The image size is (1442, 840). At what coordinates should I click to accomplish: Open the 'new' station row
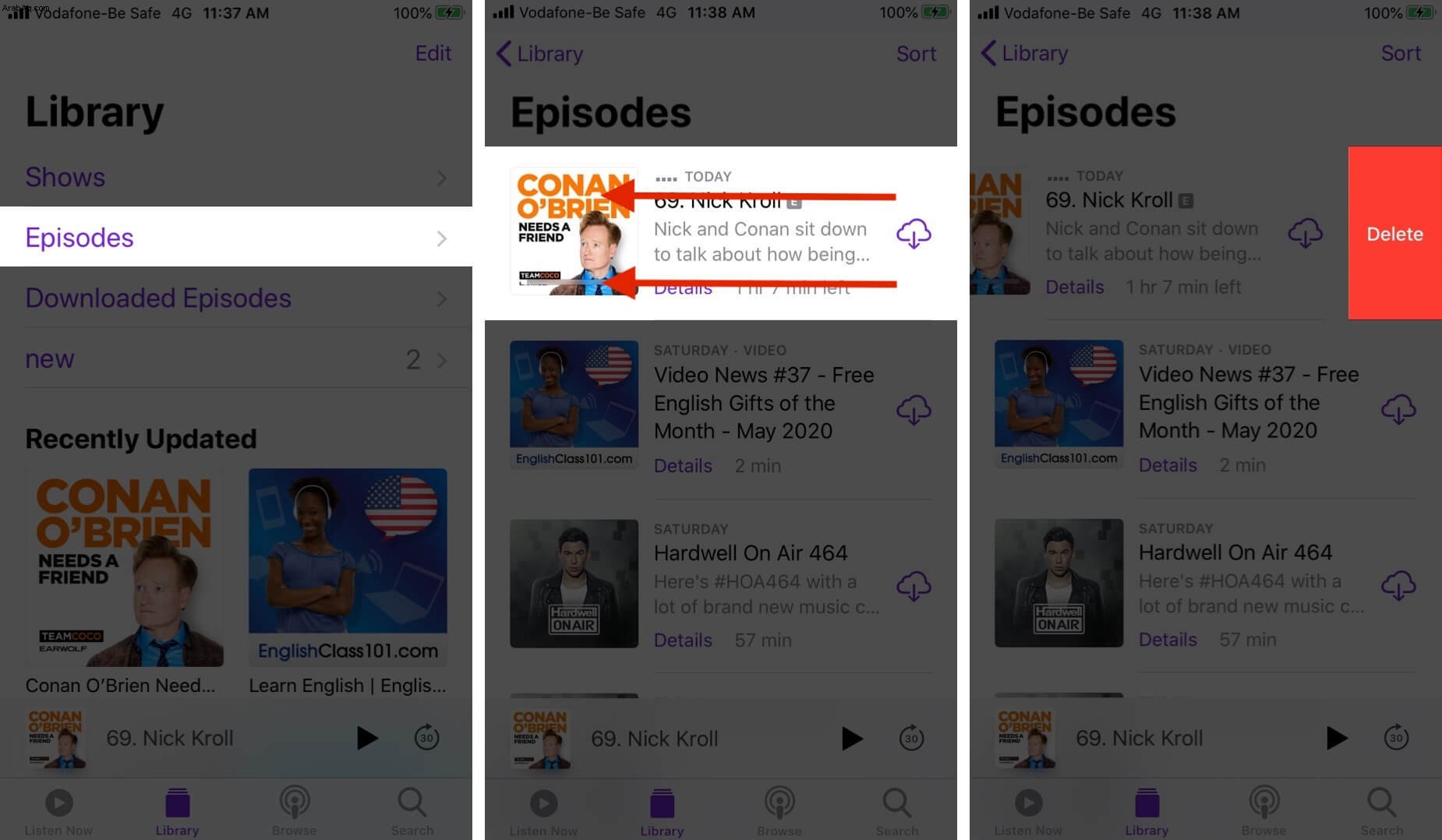(236, 358)
